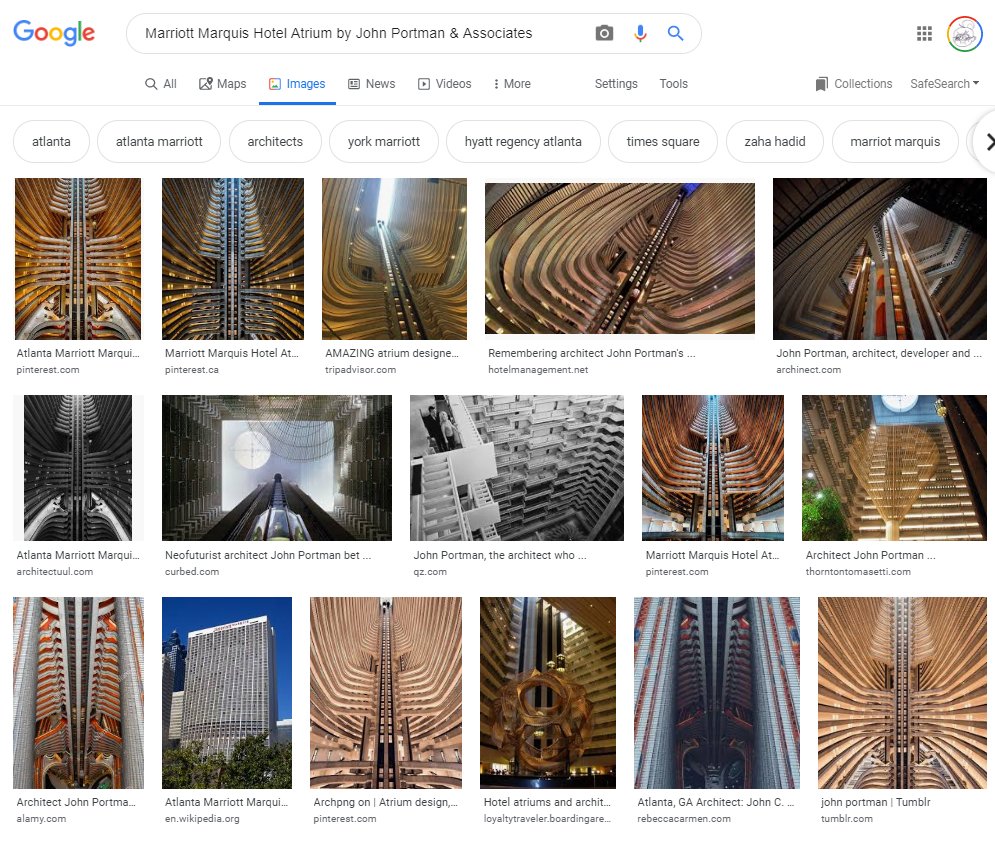Open the hotelmanagement.net Remembering architect thumbnail
The width and height of the screenshot is (995, 843).
[620, 258]
